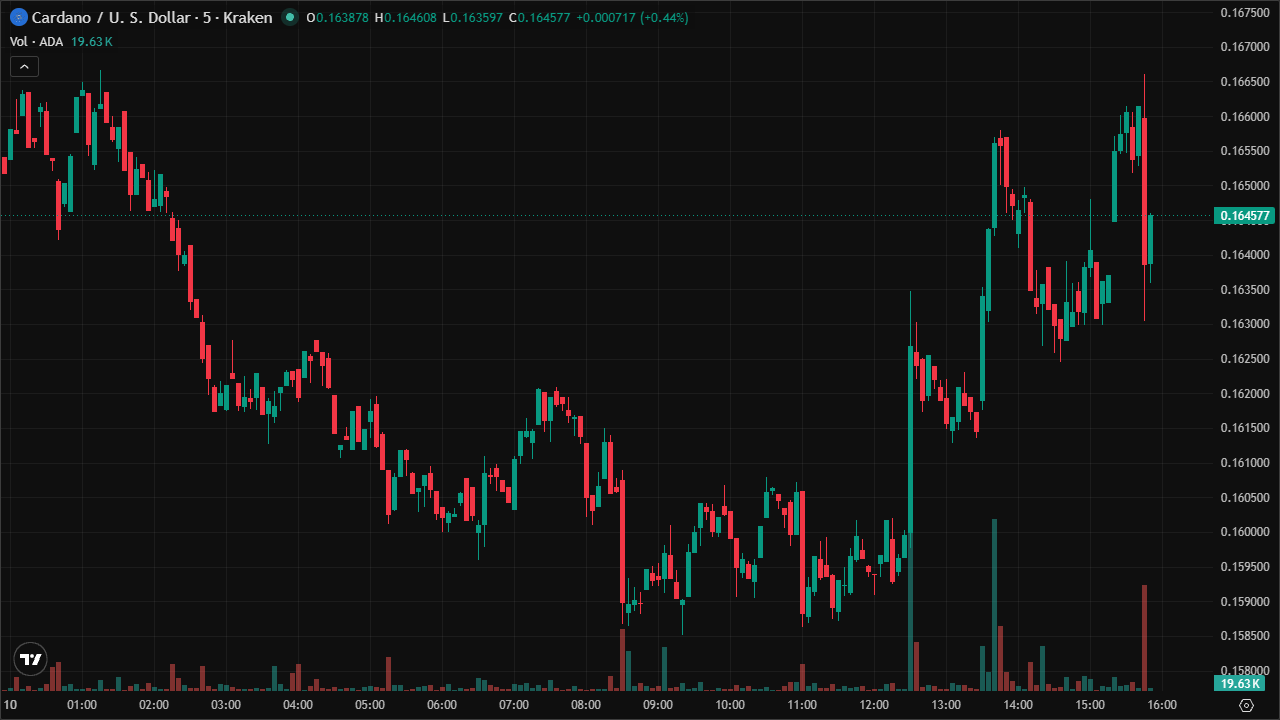Click the Vol · ADA indicator label
The image size is (1280, 720).
pos(37,42)
